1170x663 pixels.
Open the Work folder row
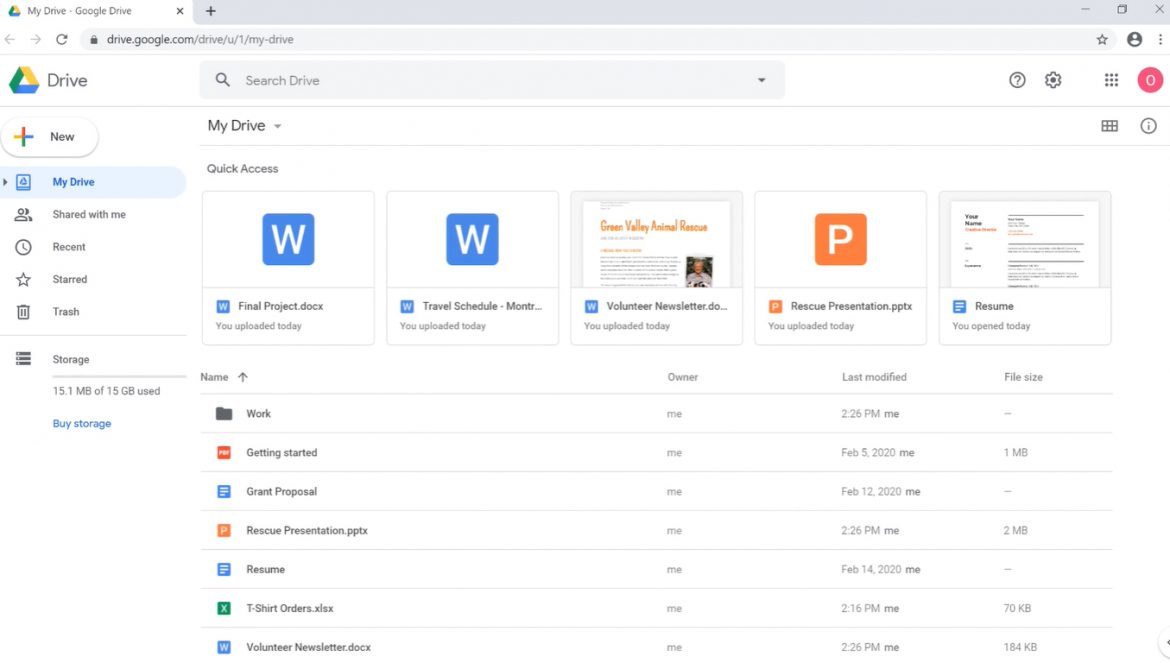(x=258, y=413)
